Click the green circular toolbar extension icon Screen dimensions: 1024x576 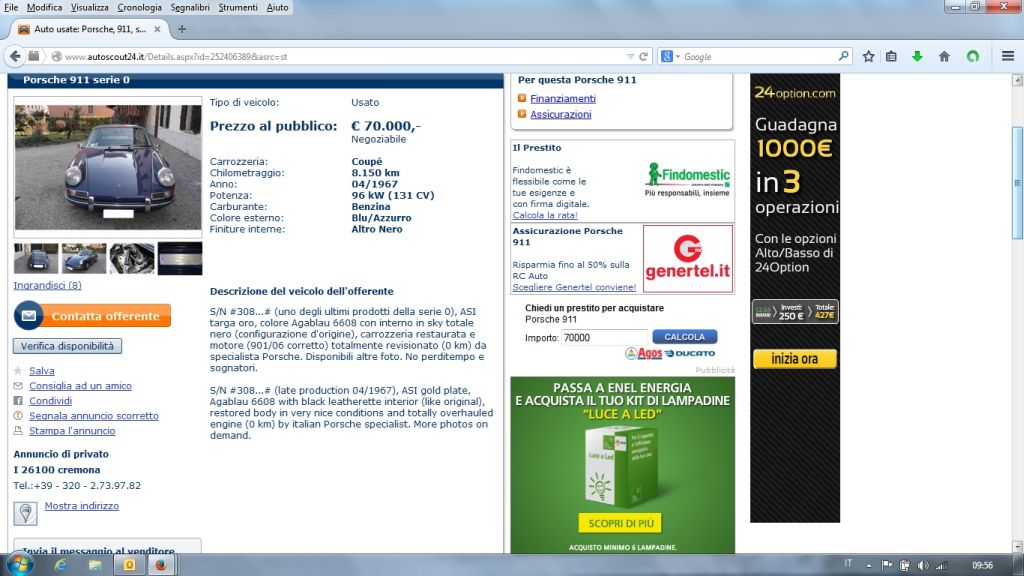click(973, 57)
